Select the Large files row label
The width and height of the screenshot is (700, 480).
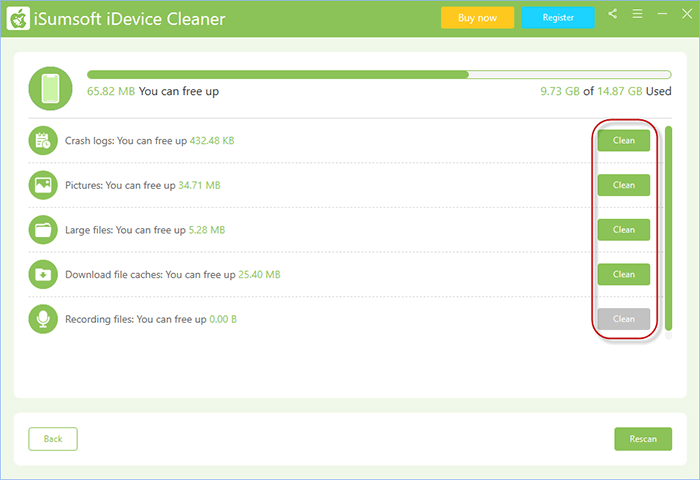pos(145,230)
